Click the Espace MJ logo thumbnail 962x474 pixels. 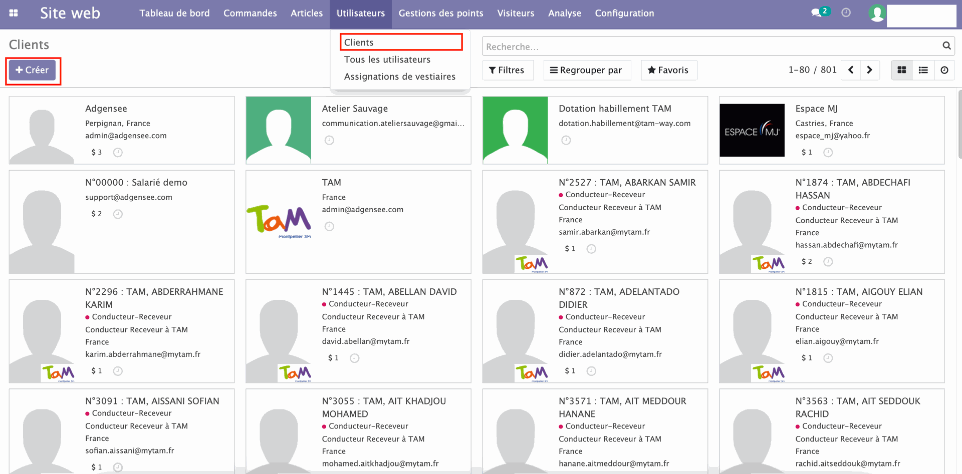click(x=752, y=130)
